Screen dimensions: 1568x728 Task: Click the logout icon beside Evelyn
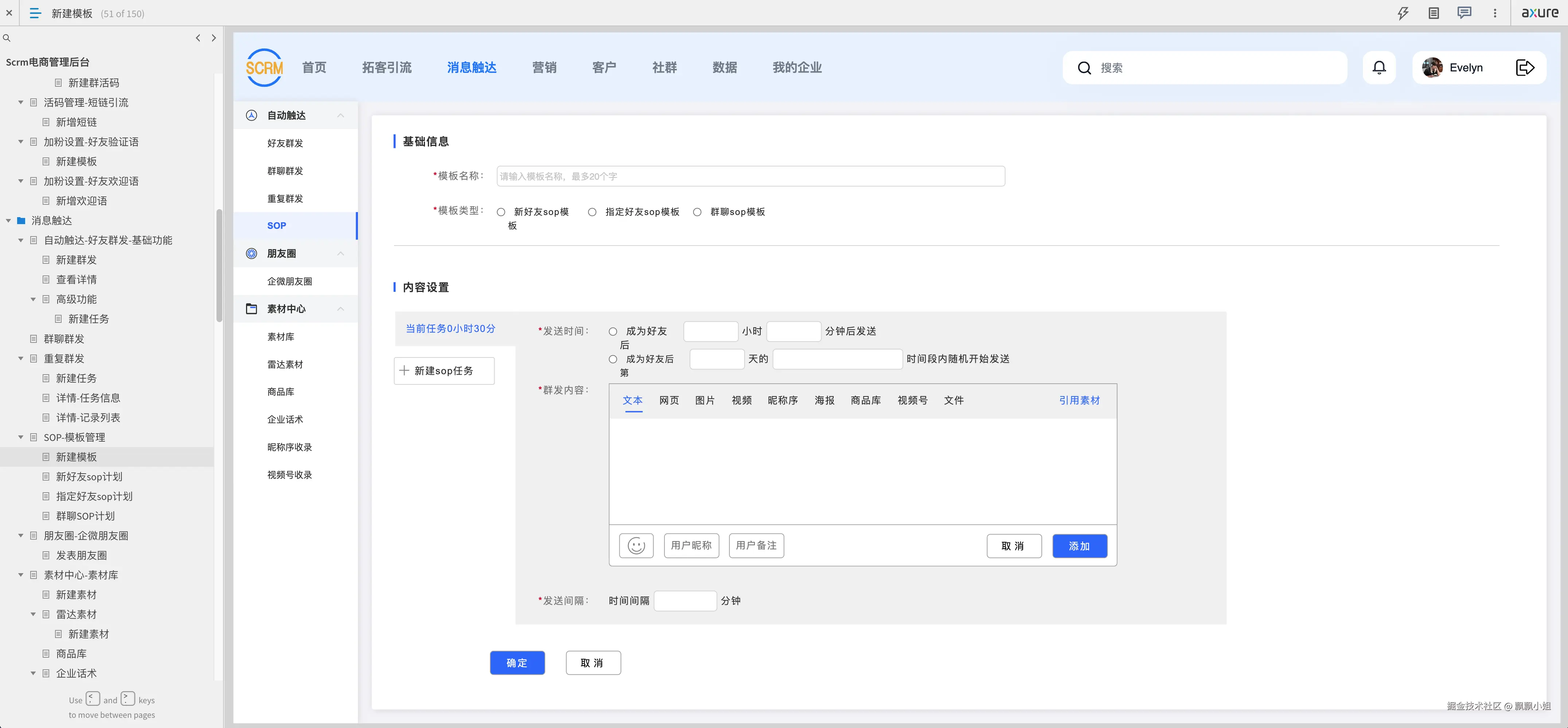pos(1525,67)
